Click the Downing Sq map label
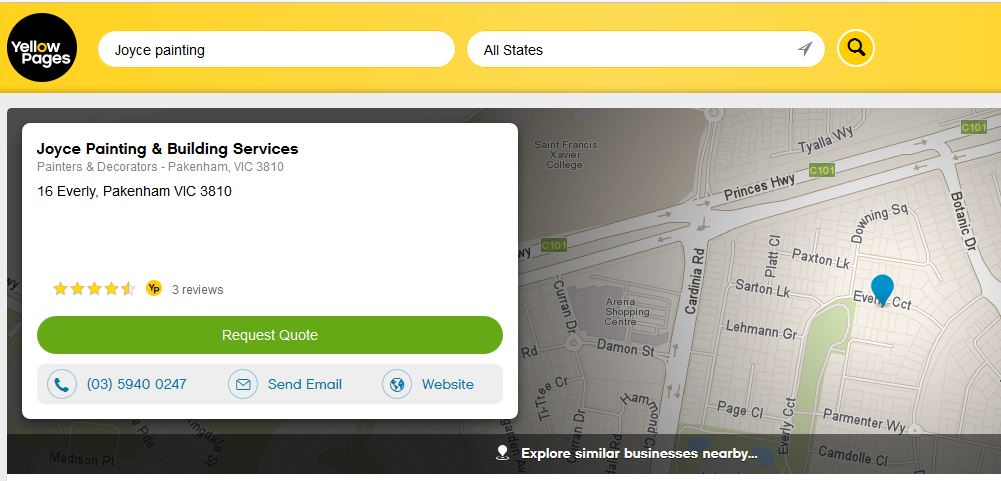Screen dimensions: 1001x481 click(x=879, y=224)
